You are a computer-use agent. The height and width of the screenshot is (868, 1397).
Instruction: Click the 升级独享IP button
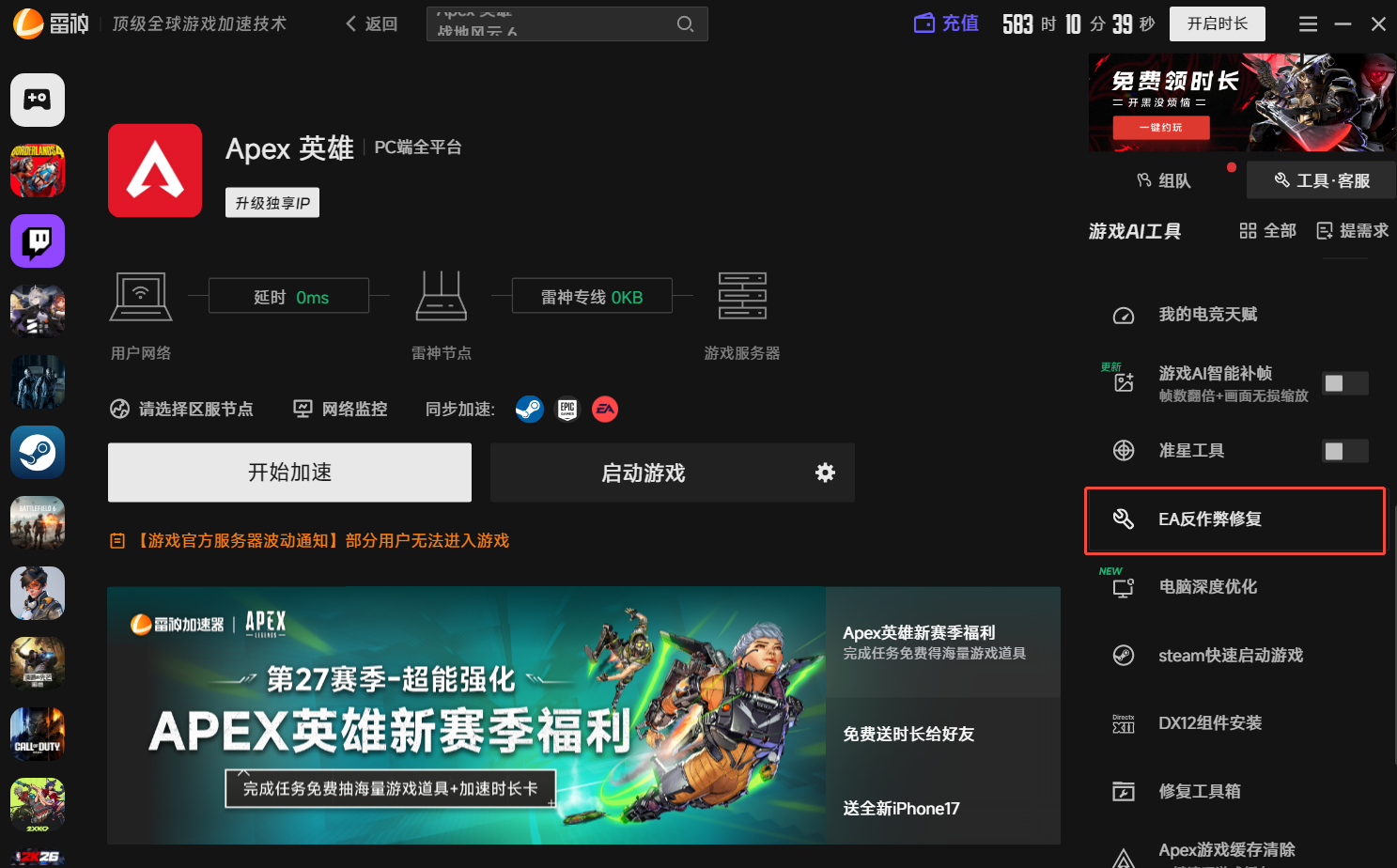tap(272, 203)
